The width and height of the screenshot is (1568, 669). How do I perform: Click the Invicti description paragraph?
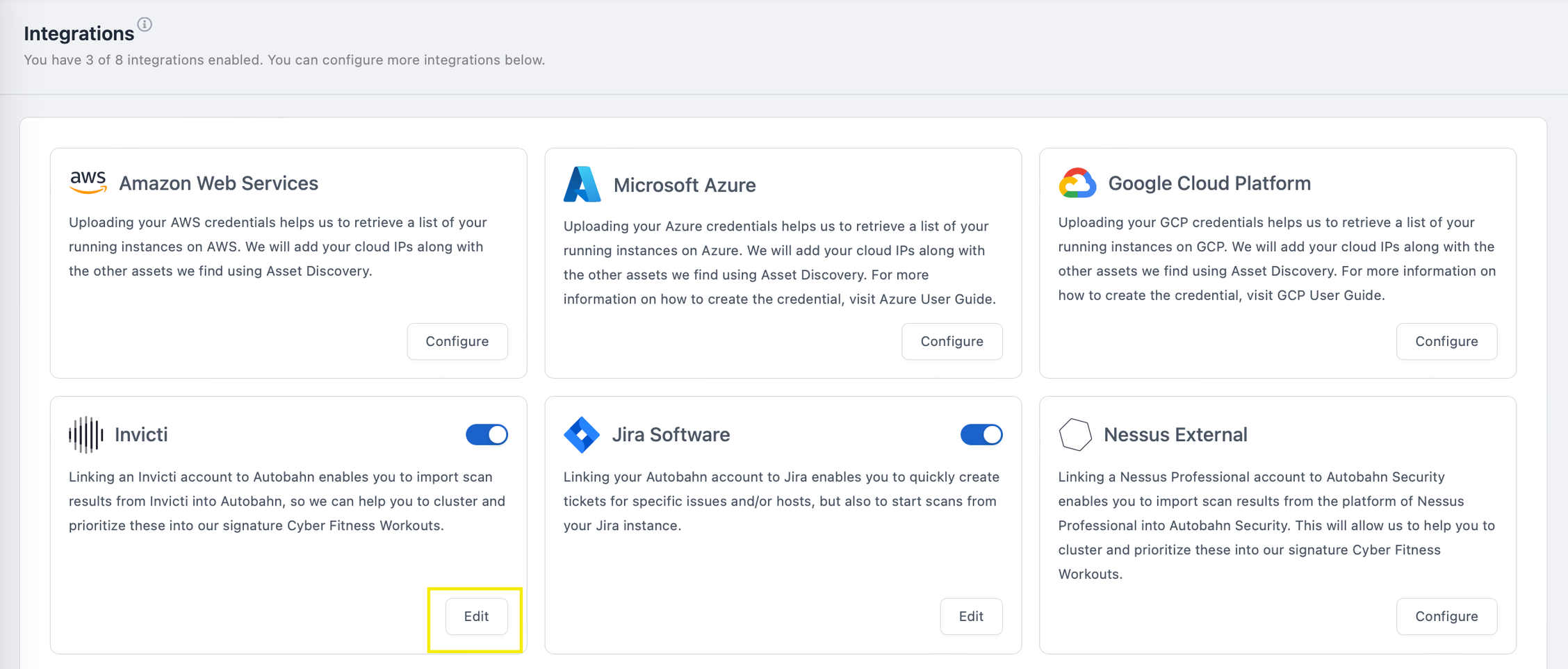pos(287,502)
